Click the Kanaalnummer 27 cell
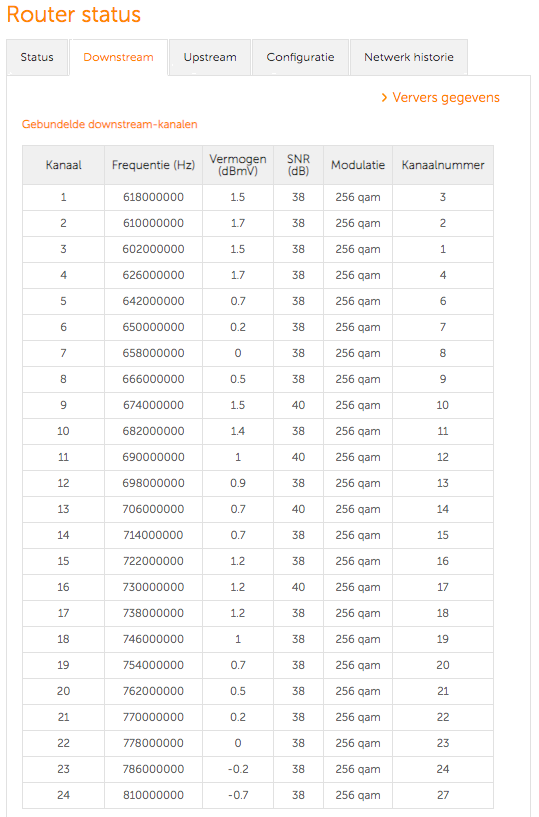 [443, 795]
